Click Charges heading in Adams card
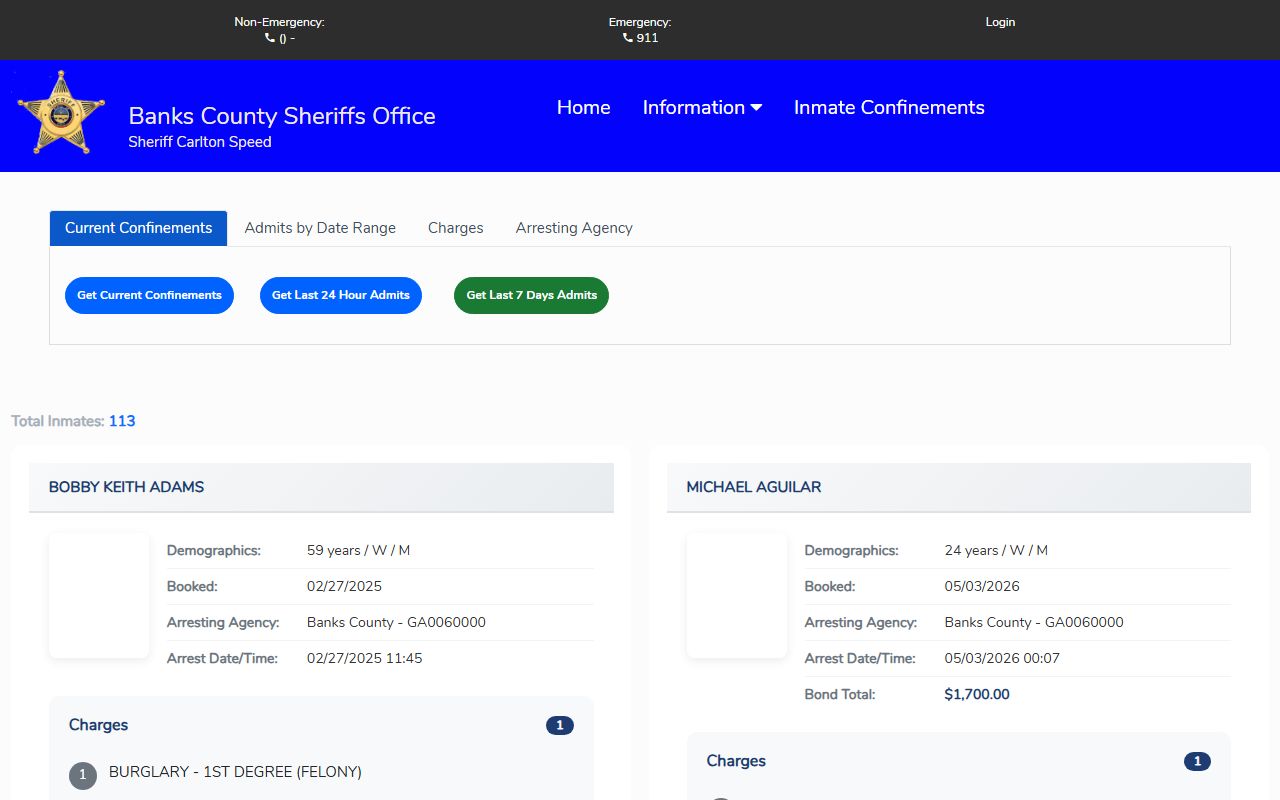 pyautogui.click(x=98, y=725)
